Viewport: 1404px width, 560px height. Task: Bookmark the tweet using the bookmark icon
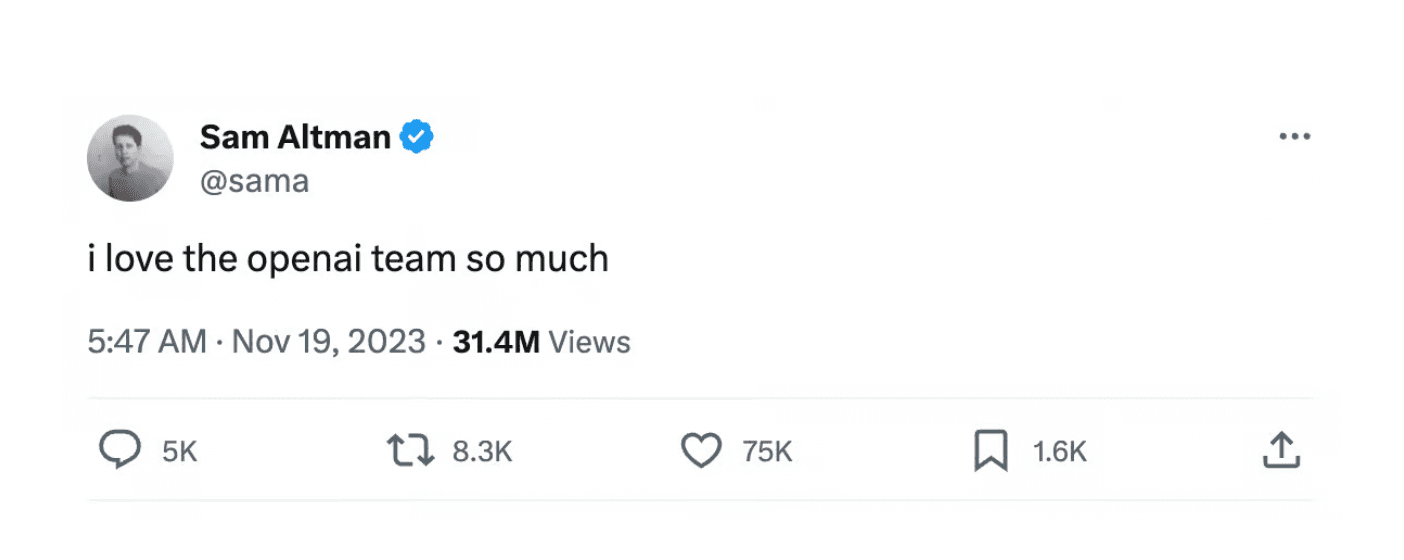click(x=990, y=451)
